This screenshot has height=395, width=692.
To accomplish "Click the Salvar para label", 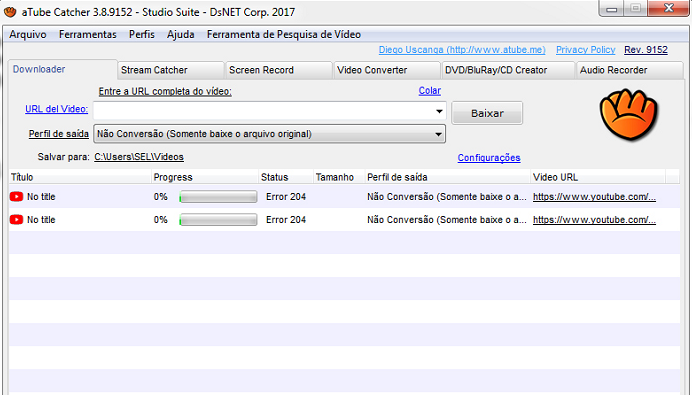I will (64, 157).
